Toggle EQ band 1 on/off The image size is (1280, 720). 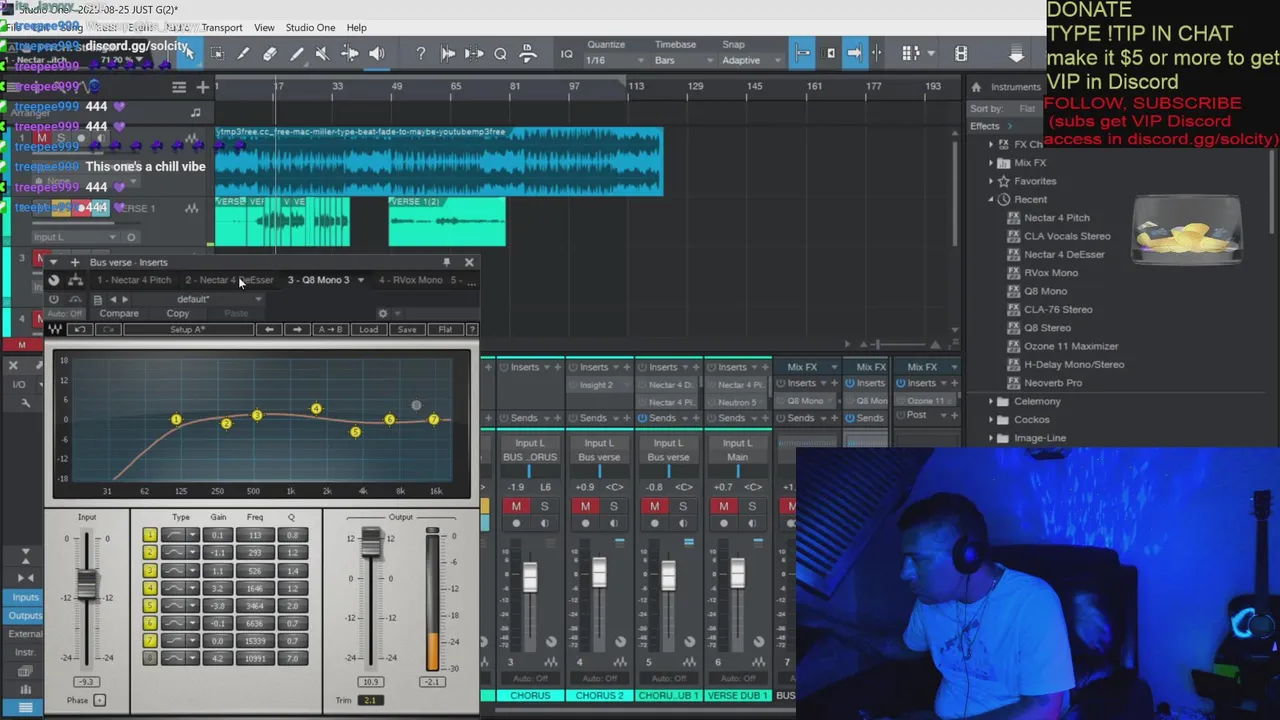[x=150, y=535]
